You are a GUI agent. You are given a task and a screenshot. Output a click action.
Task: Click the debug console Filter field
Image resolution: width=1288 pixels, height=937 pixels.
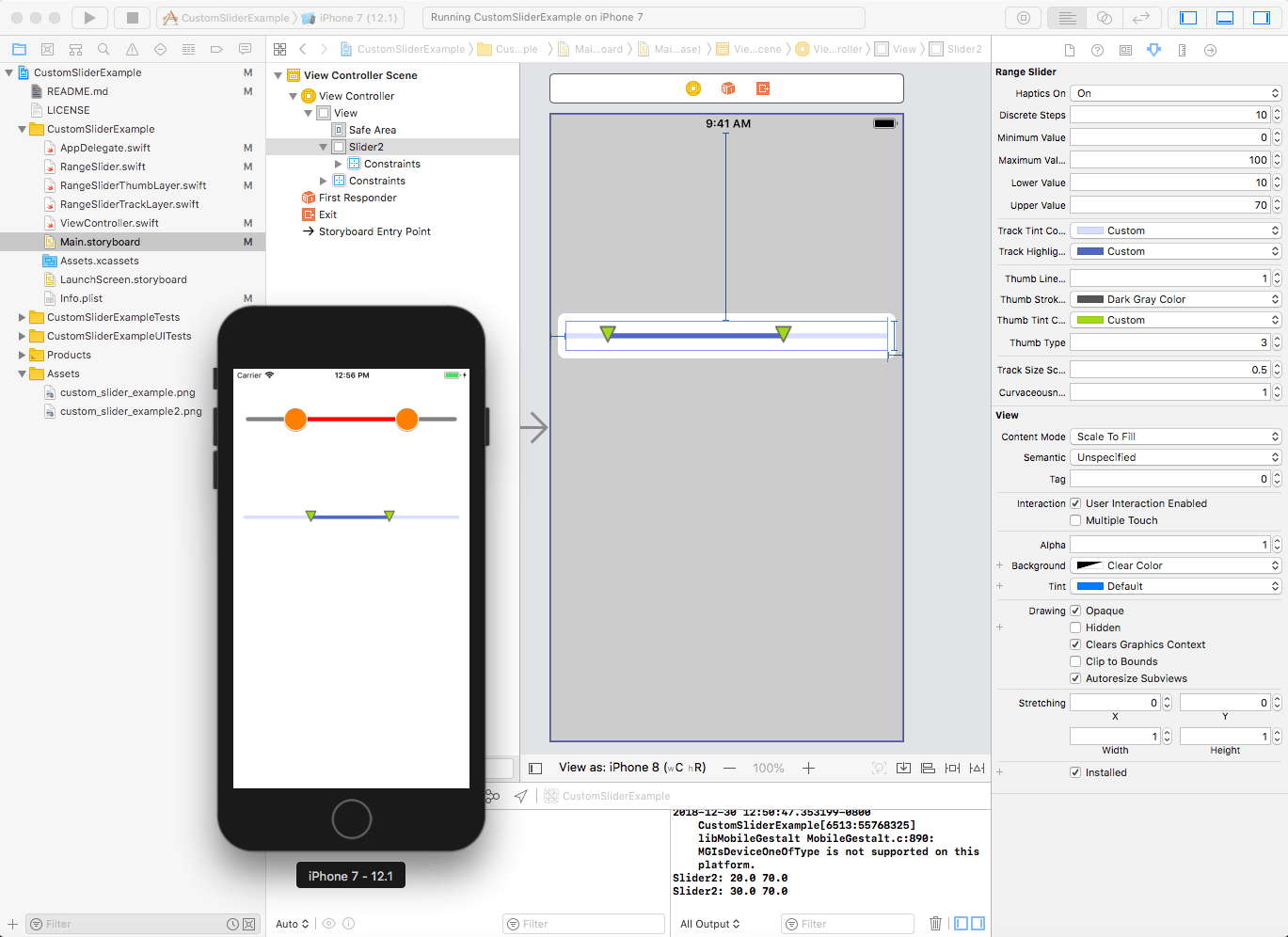click(847, 923)
